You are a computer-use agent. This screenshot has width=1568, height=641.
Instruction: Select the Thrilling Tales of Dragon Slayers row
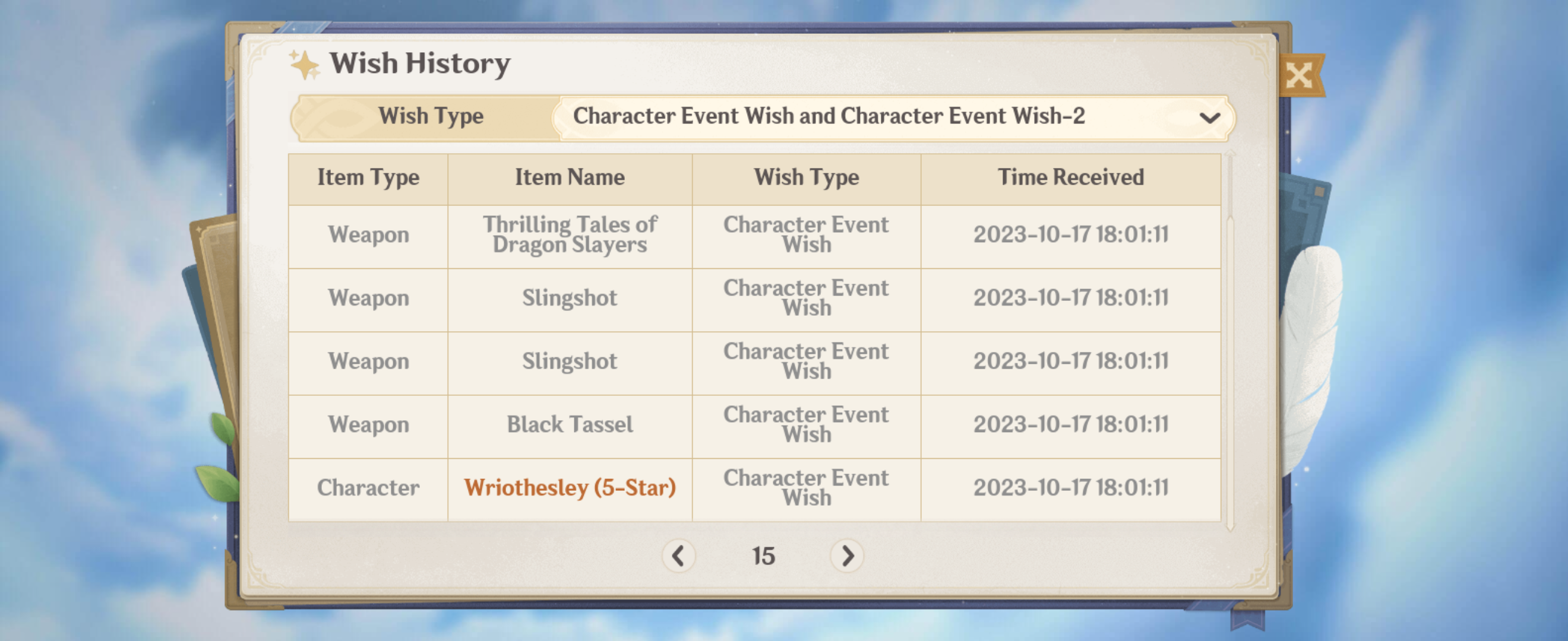tap(570, 235)
